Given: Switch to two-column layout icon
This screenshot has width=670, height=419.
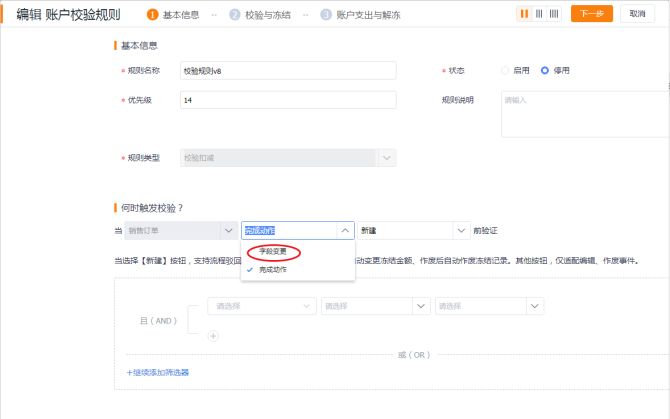Looking at the screenshot, I should click(x=524, y=14).
